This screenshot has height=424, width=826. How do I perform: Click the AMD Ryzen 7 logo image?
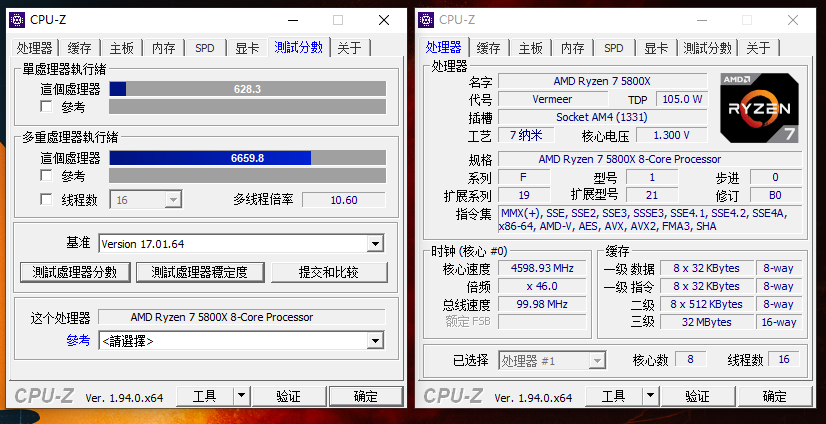pyautogui.click(x=760, y=108)
